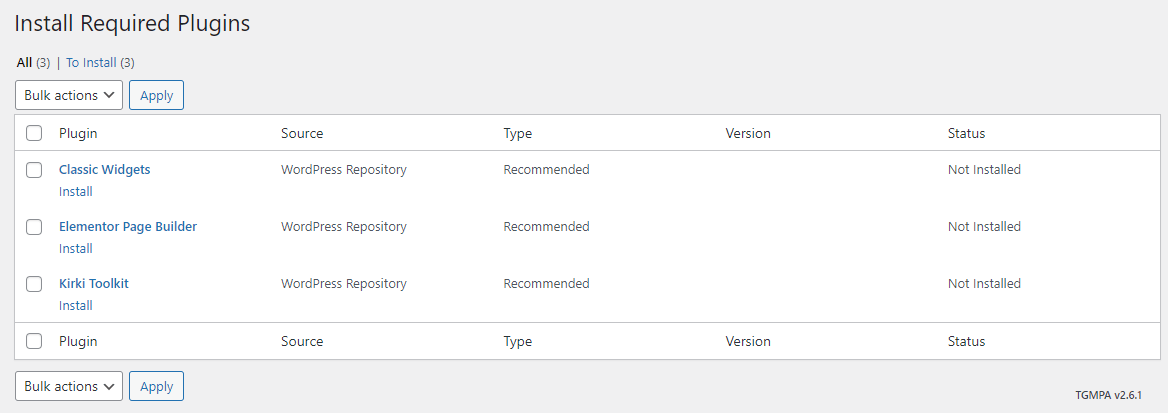
Task: Click Install under Kirki Toolkit
Action: (76, 306)
